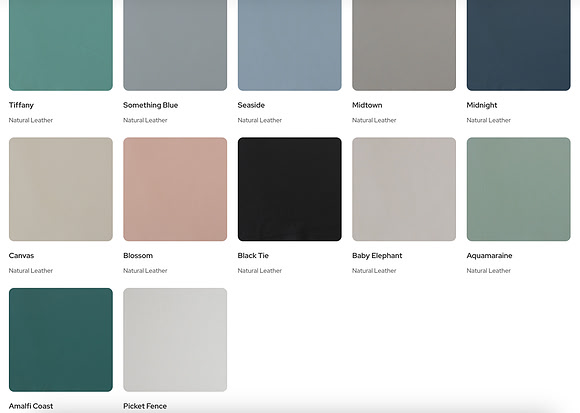Select the Aquamaraine sage green swatch

point(519,189)
